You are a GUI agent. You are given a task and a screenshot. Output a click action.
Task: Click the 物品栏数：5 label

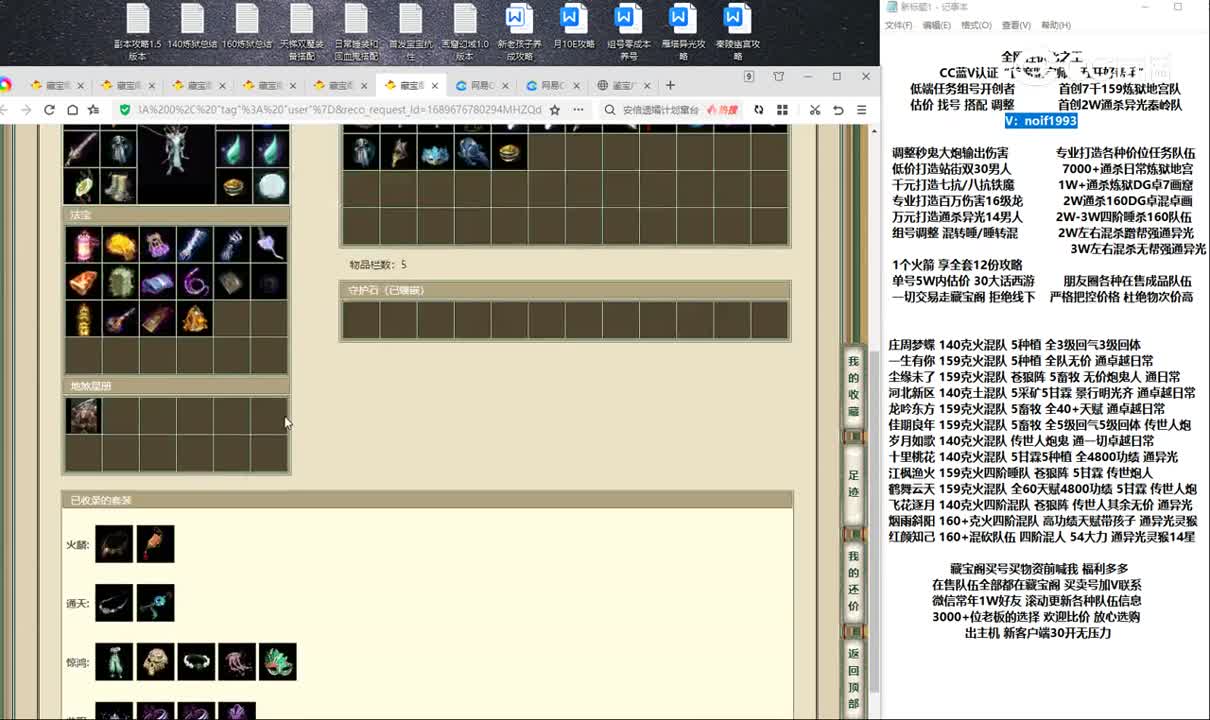377,265
